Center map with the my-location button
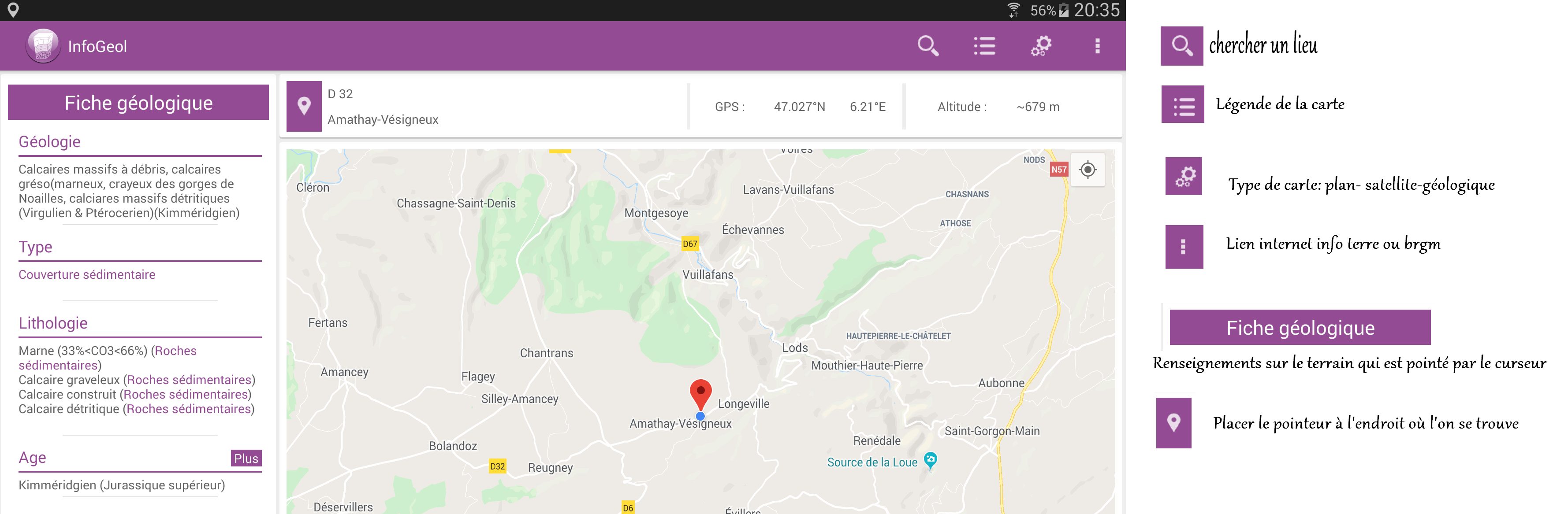 [1088, 170]
